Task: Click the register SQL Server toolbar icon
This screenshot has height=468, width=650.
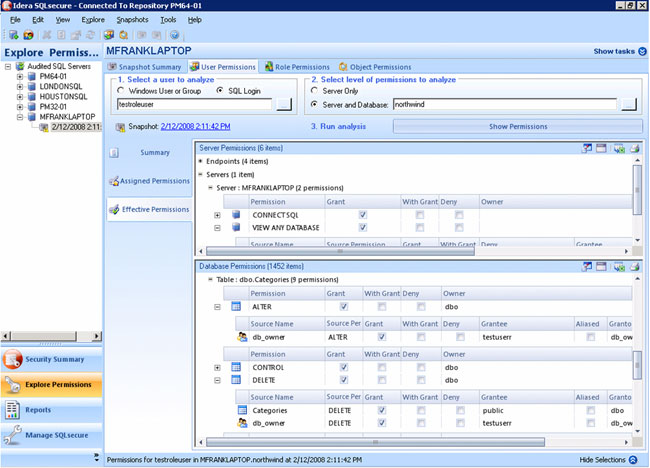Action: (14, 35)
